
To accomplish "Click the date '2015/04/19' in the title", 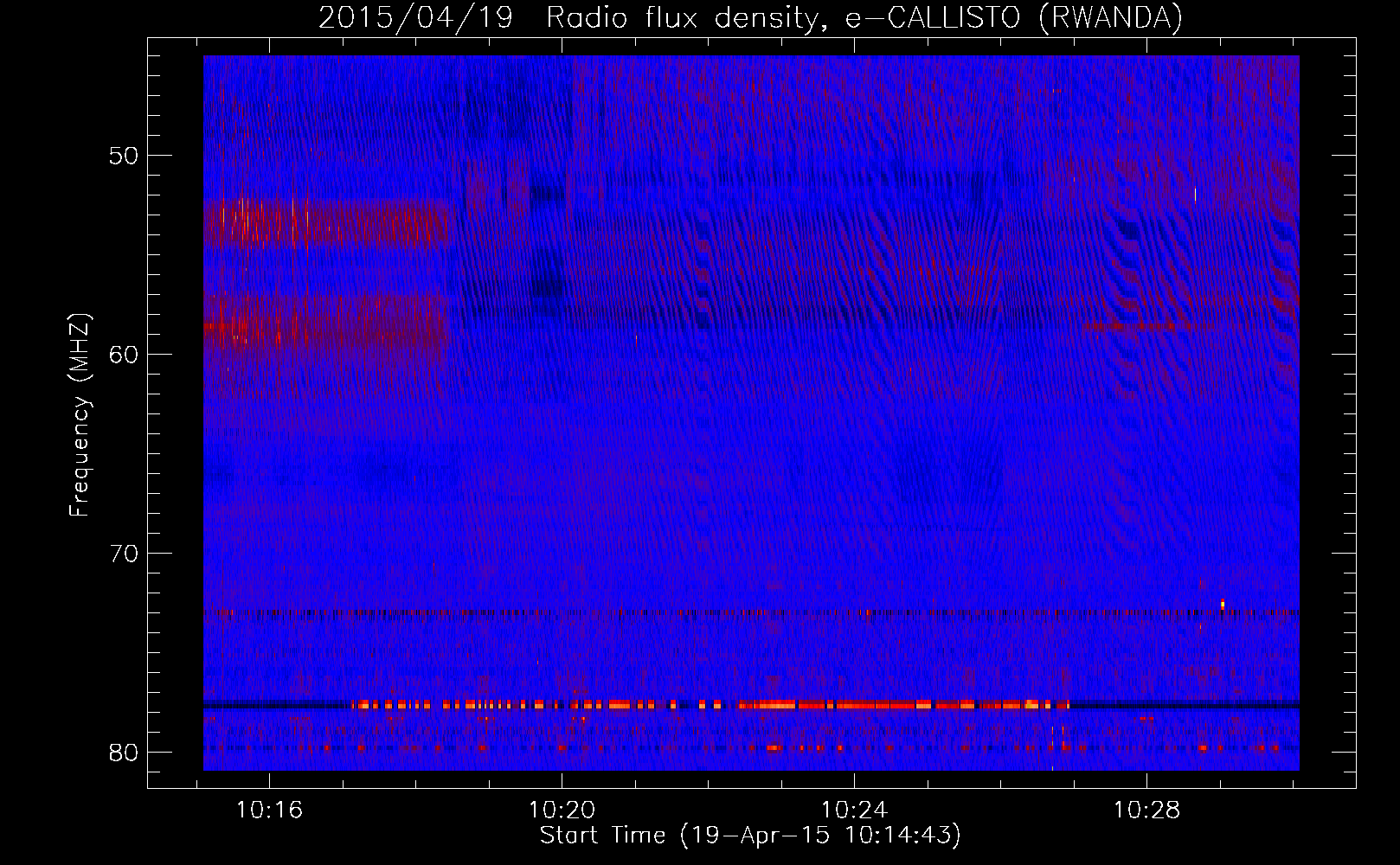I will [x=416, y=17].
